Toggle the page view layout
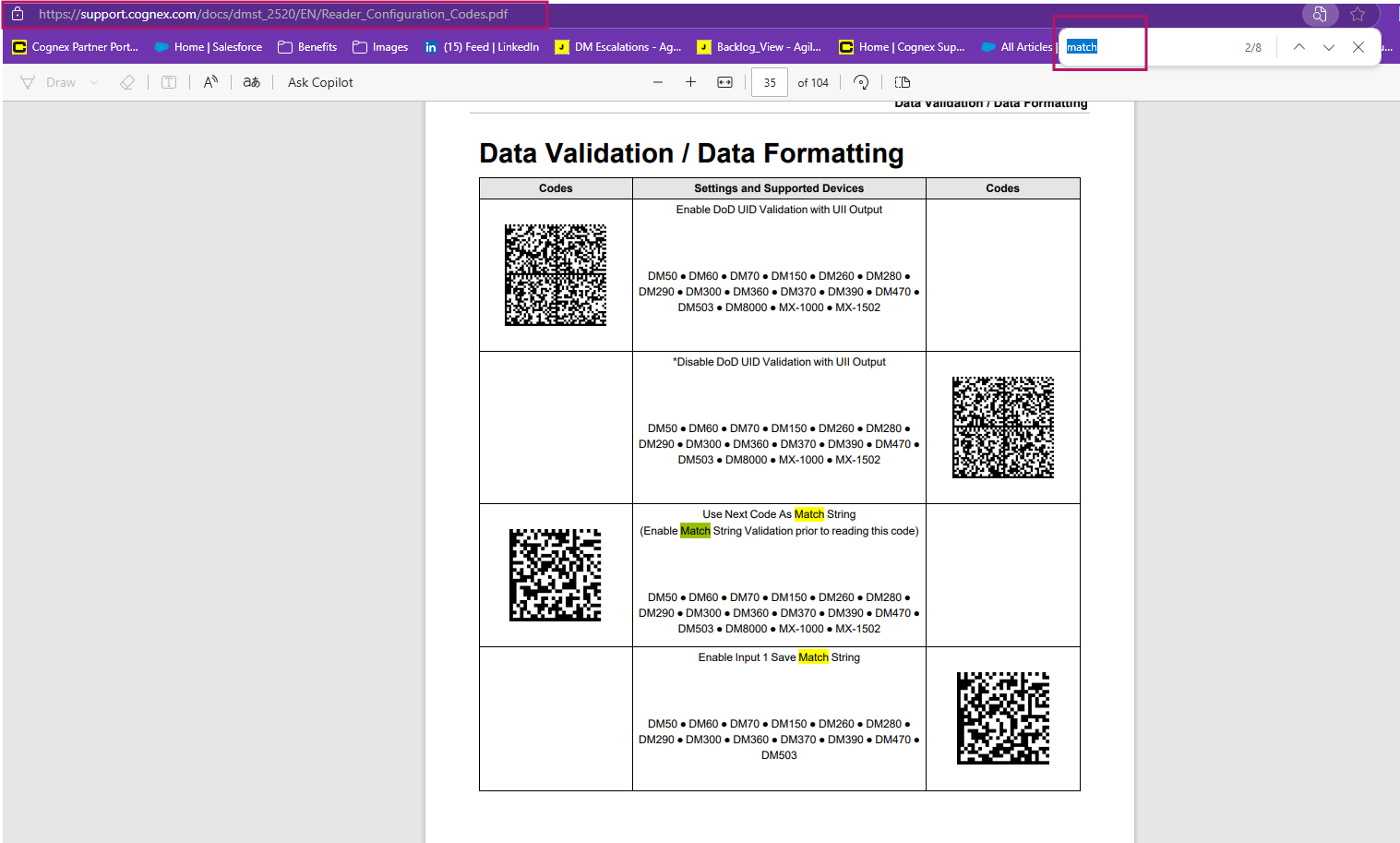 [x=903, y=82]
